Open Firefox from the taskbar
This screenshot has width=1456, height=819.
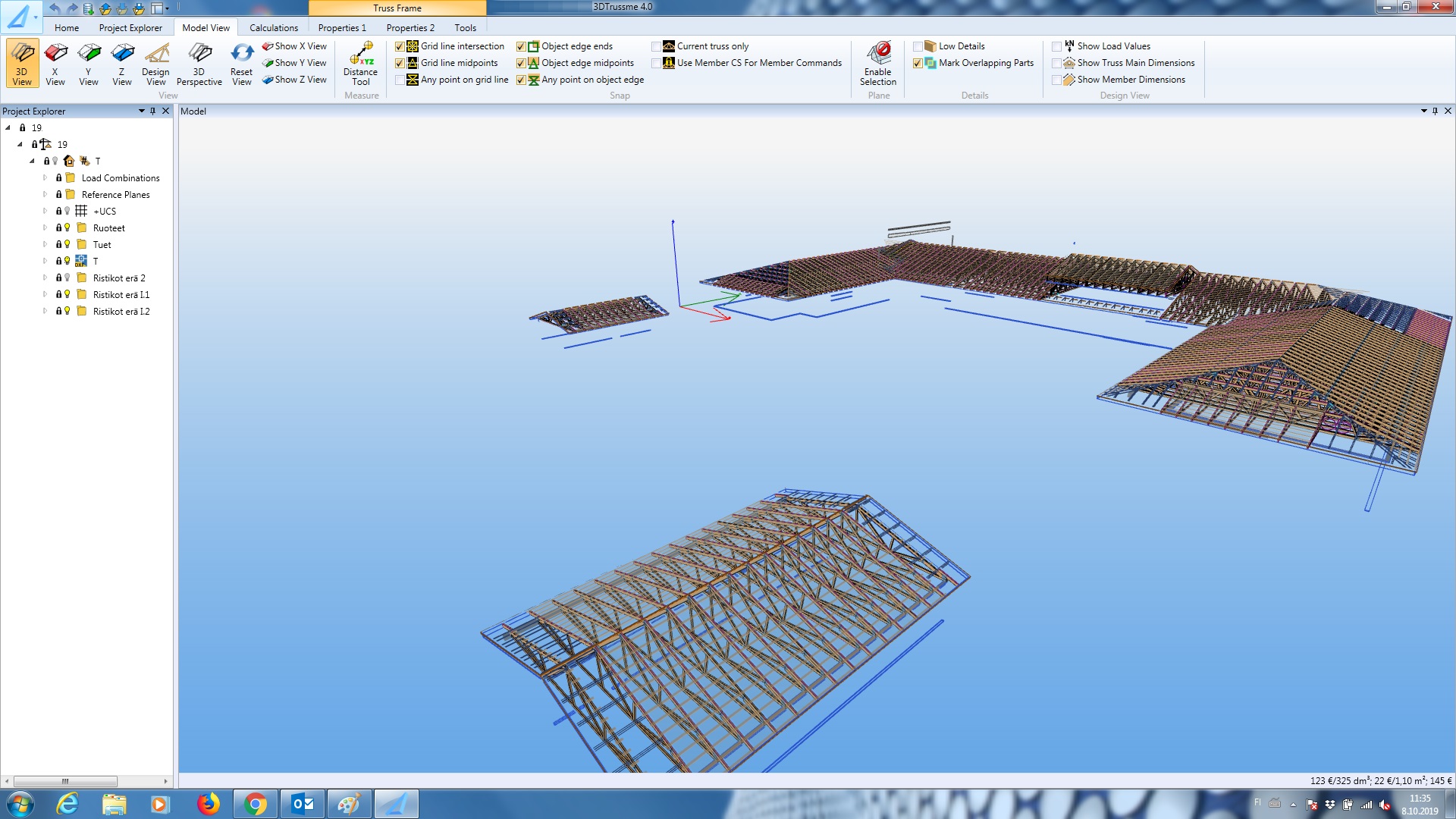(x=208, y=804)
